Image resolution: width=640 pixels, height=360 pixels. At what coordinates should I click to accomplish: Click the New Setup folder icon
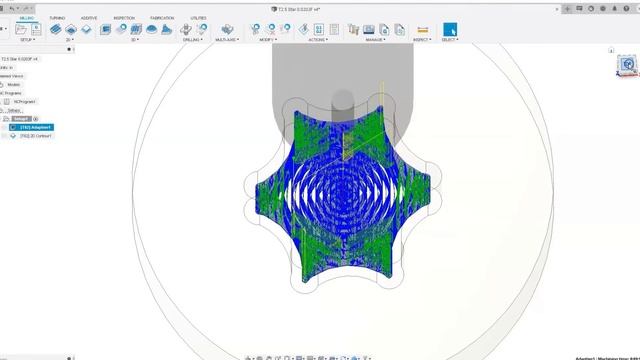tap(21, 29)
